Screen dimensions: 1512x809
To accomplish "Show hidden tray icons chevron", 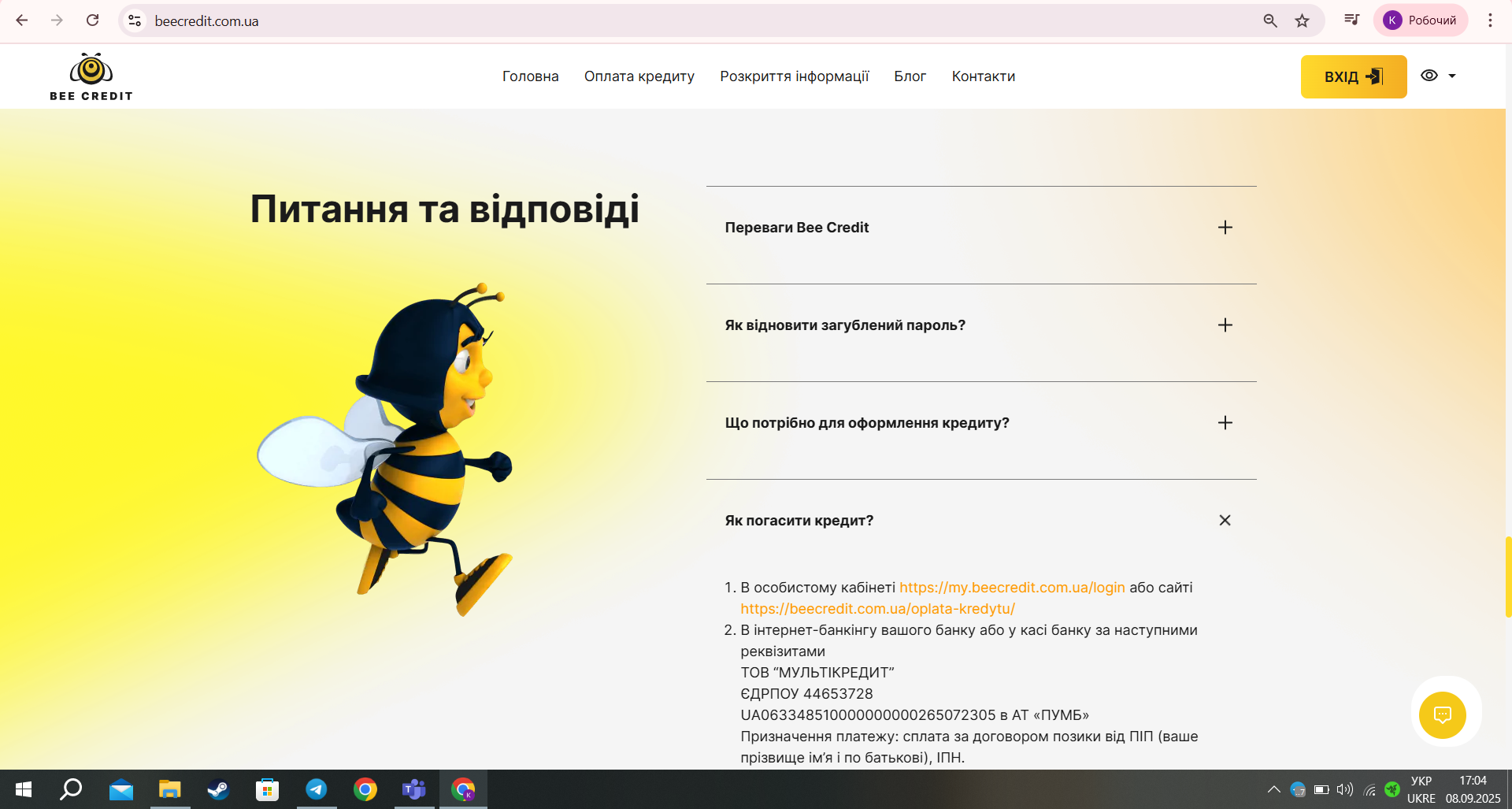I will [1273, 789].
